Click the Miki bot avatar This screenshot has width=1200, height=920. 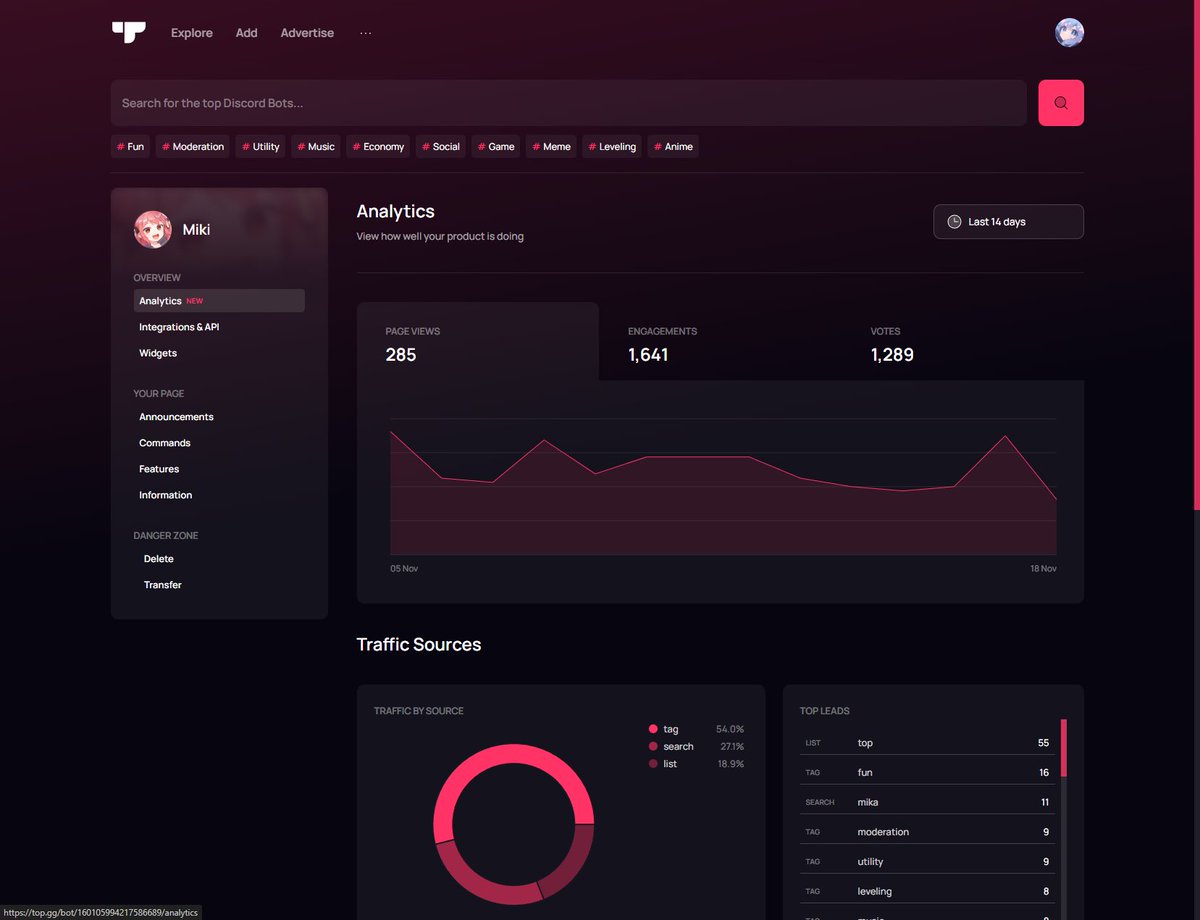tap(153, 229)
